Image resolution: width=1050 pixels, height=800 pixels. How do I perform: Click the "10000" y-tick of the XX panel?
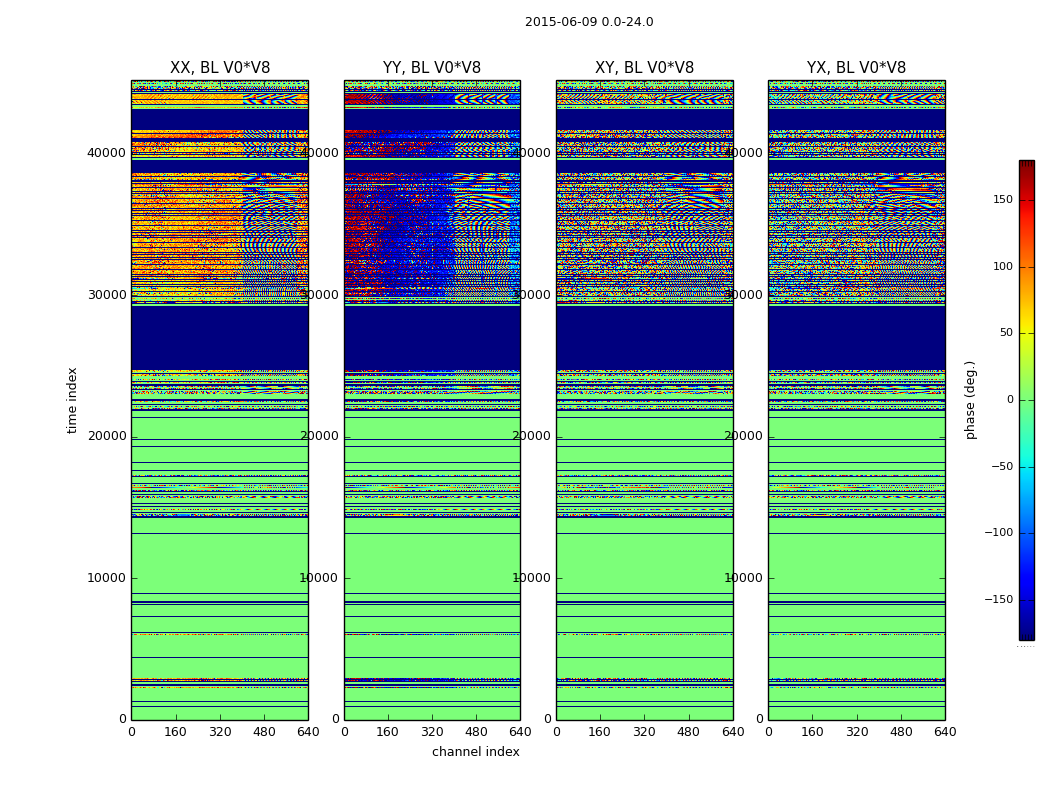[x=106, y=578]
